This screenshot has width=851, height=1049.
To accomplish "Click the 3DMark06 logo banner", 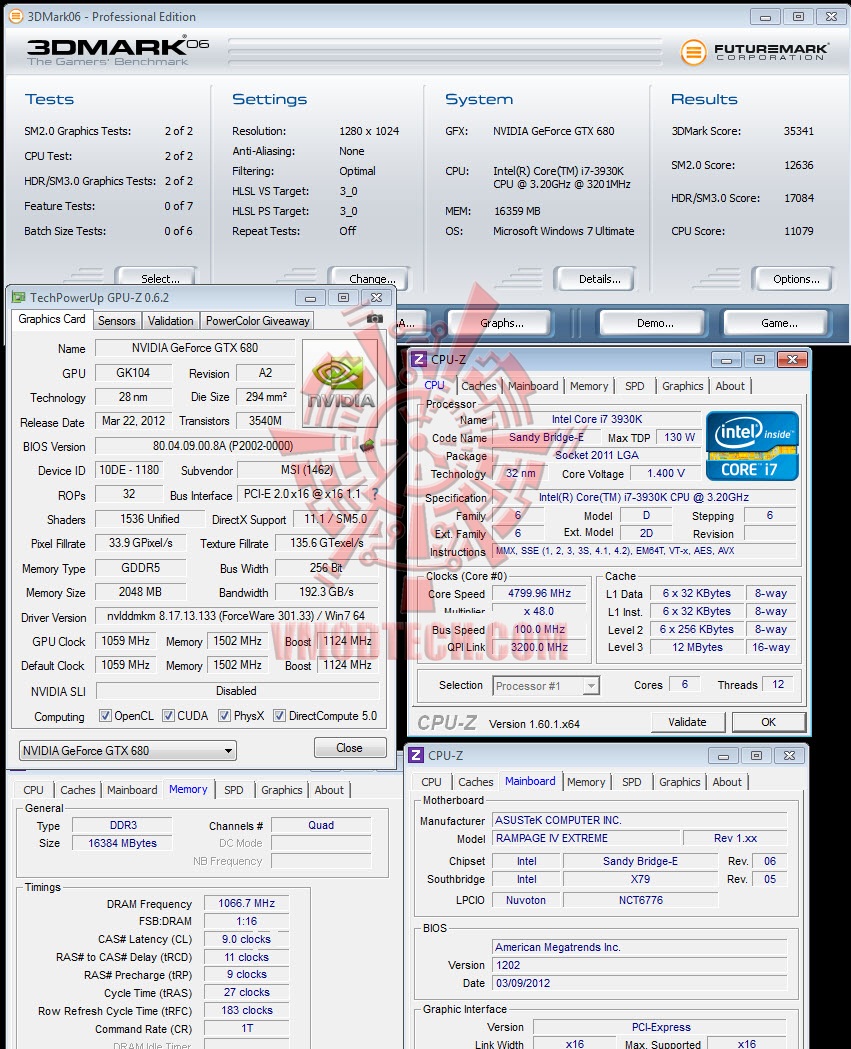I will pos(118,52).
